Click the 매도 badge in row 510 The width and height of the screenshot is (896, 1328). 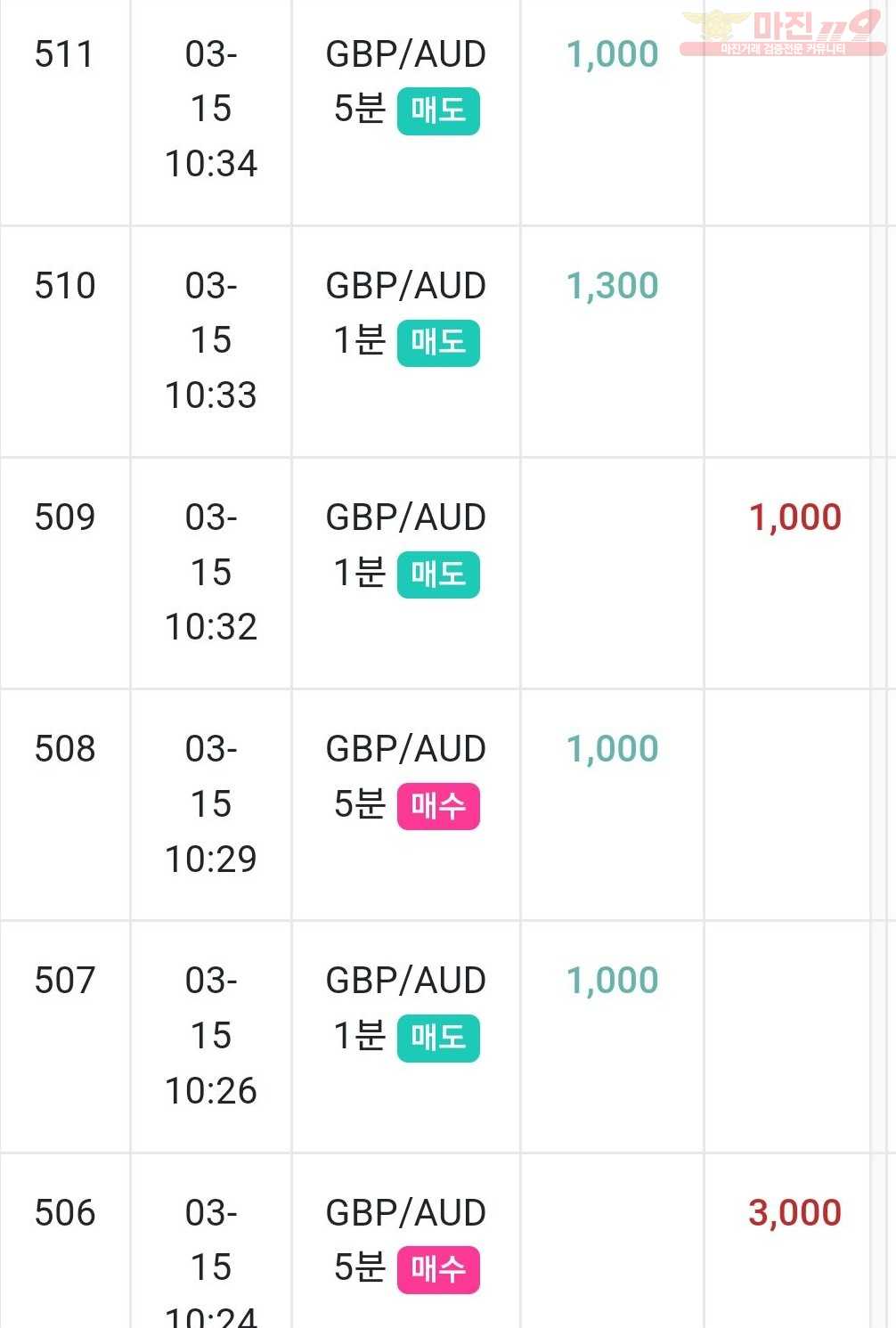(438, 343)
